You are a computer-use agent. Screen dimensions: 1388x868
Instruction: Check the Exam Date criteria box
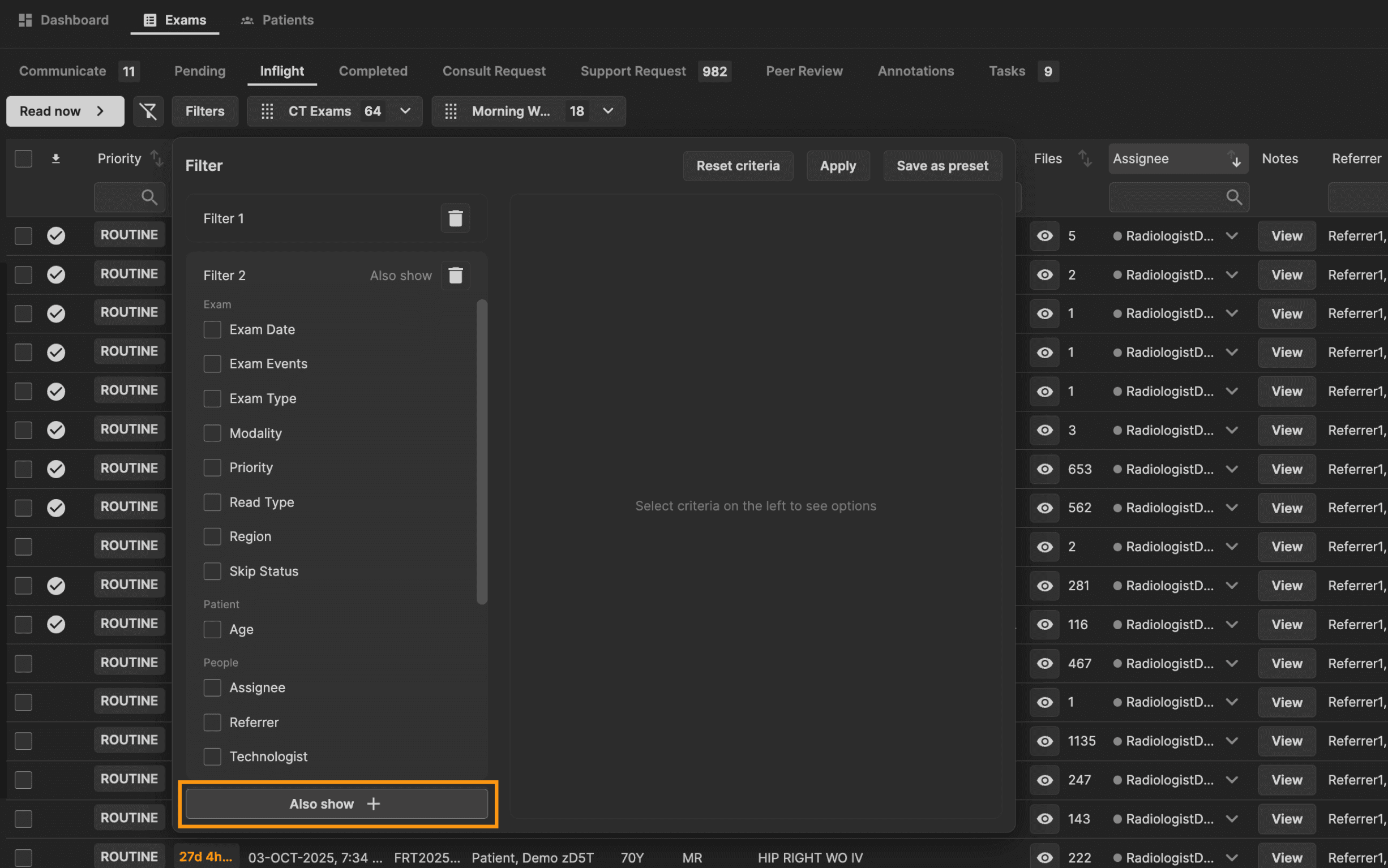coord(212,329)
